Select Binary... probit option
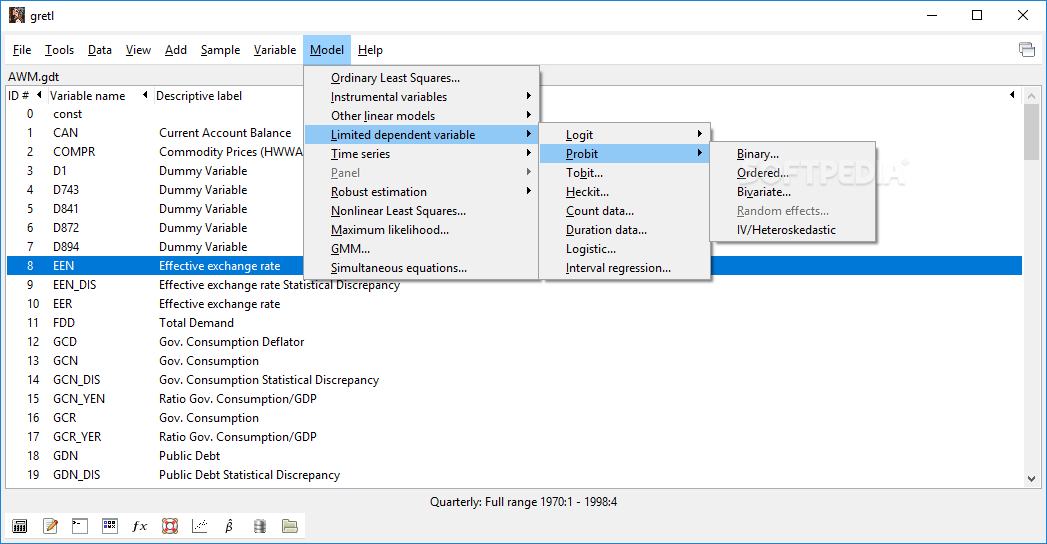This screenshot has height=544, width=1047. [793, 154]
